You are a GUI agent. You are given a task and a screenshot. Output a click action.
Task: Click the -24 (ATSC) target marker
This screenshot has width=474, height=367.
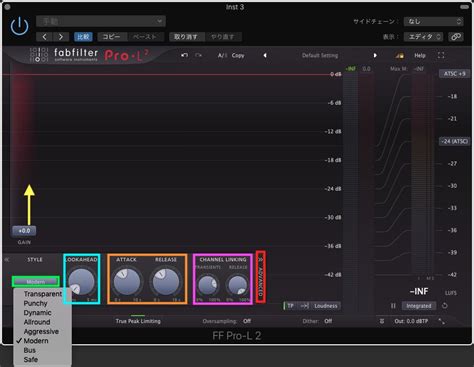pos(455,141)
